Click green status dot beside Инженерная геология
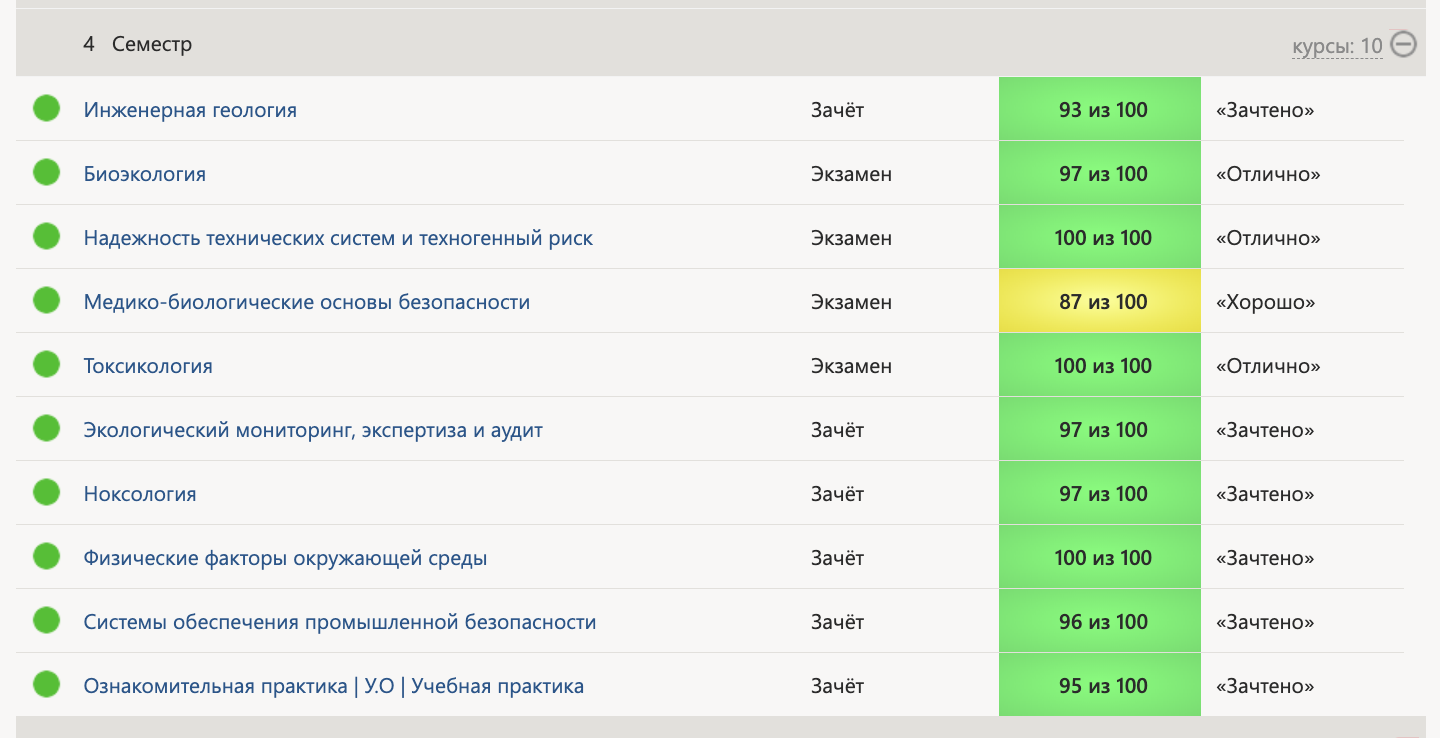 coord(47,108)
